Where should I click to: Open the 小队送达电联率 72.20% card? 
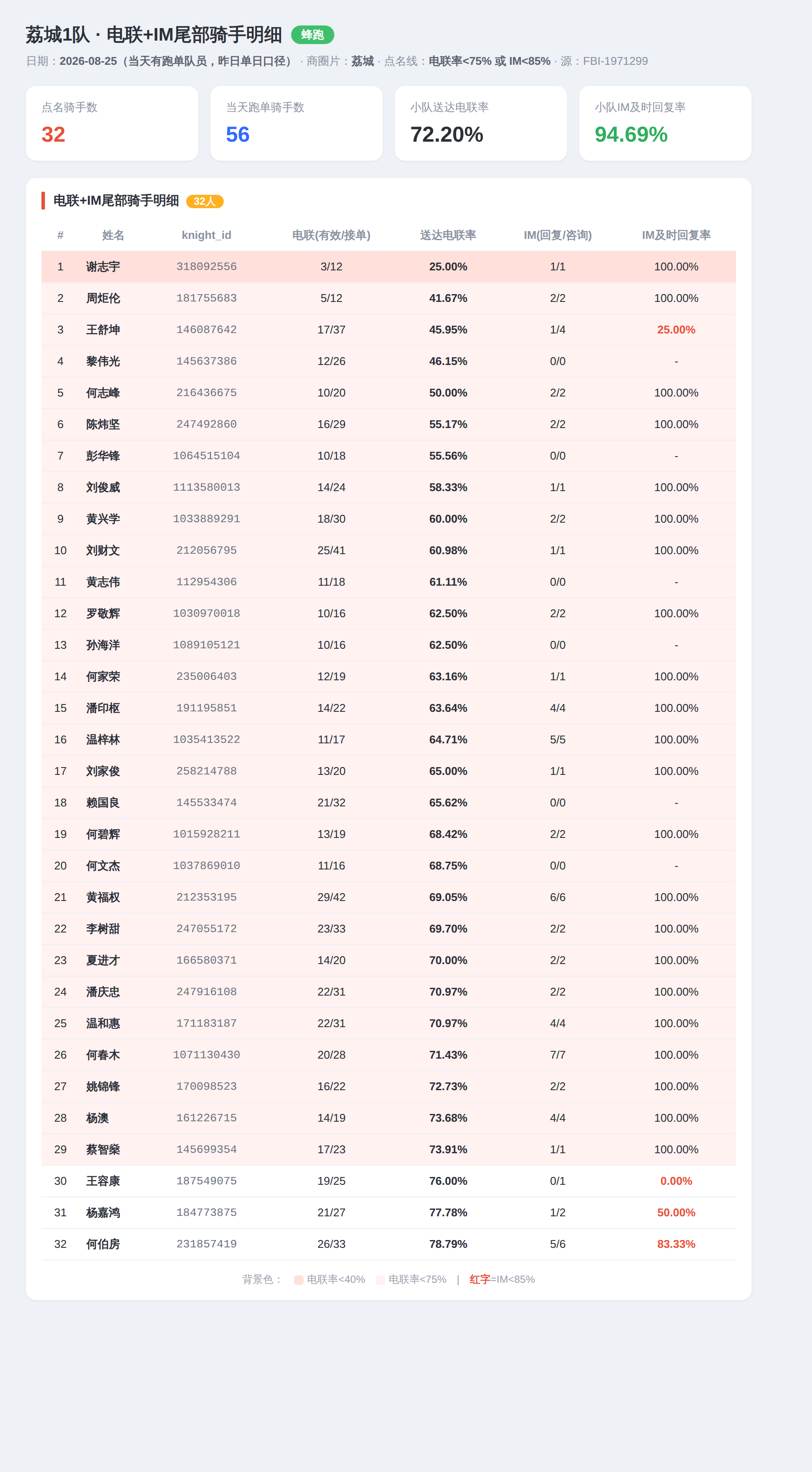tap(481, 124)
